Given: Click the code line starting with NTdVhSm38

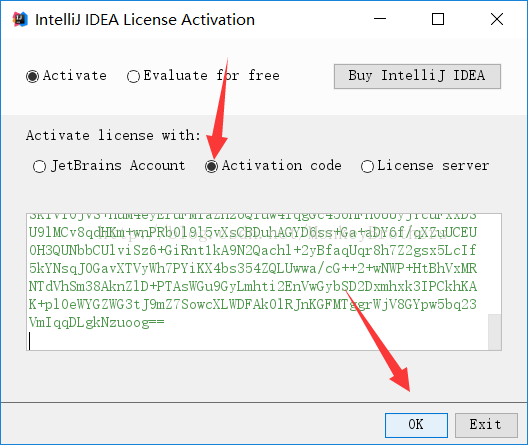Looking at the screenshot, I should [253, 286].
